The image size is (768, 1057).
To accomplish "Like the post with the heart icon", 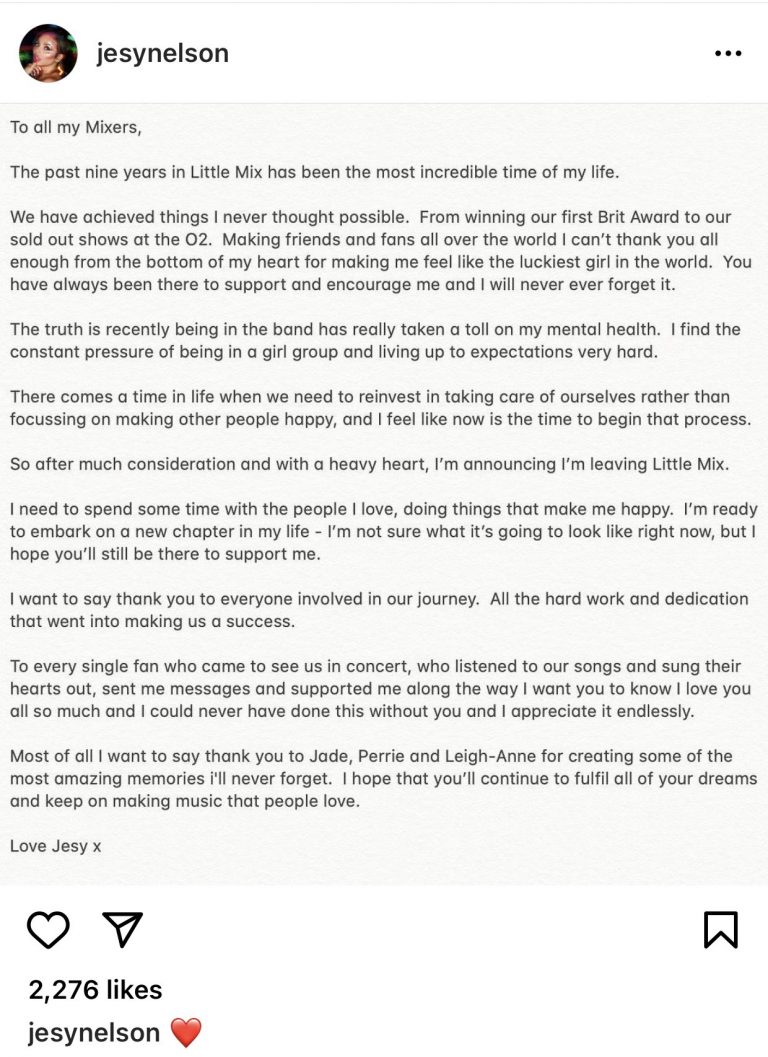I will 47,930.
